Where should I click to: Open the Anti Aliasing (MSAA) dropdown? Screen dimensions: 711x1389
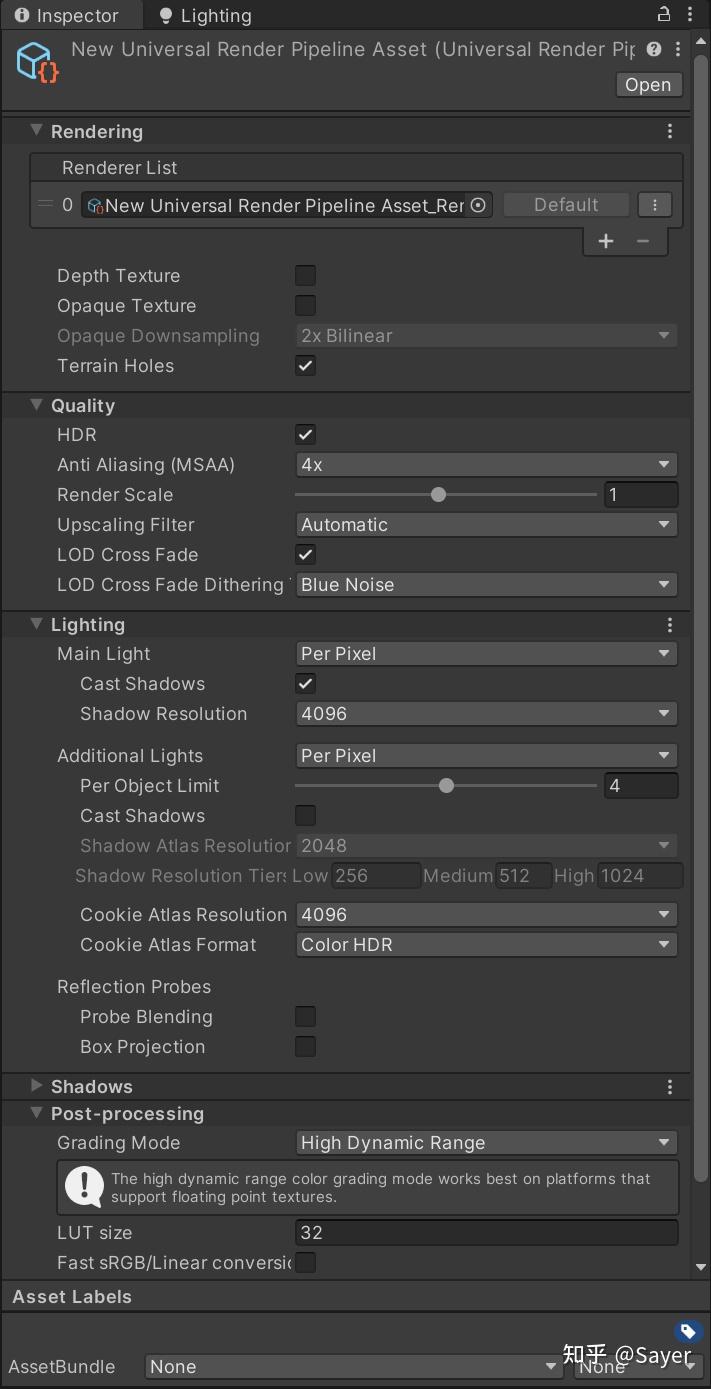487,465
